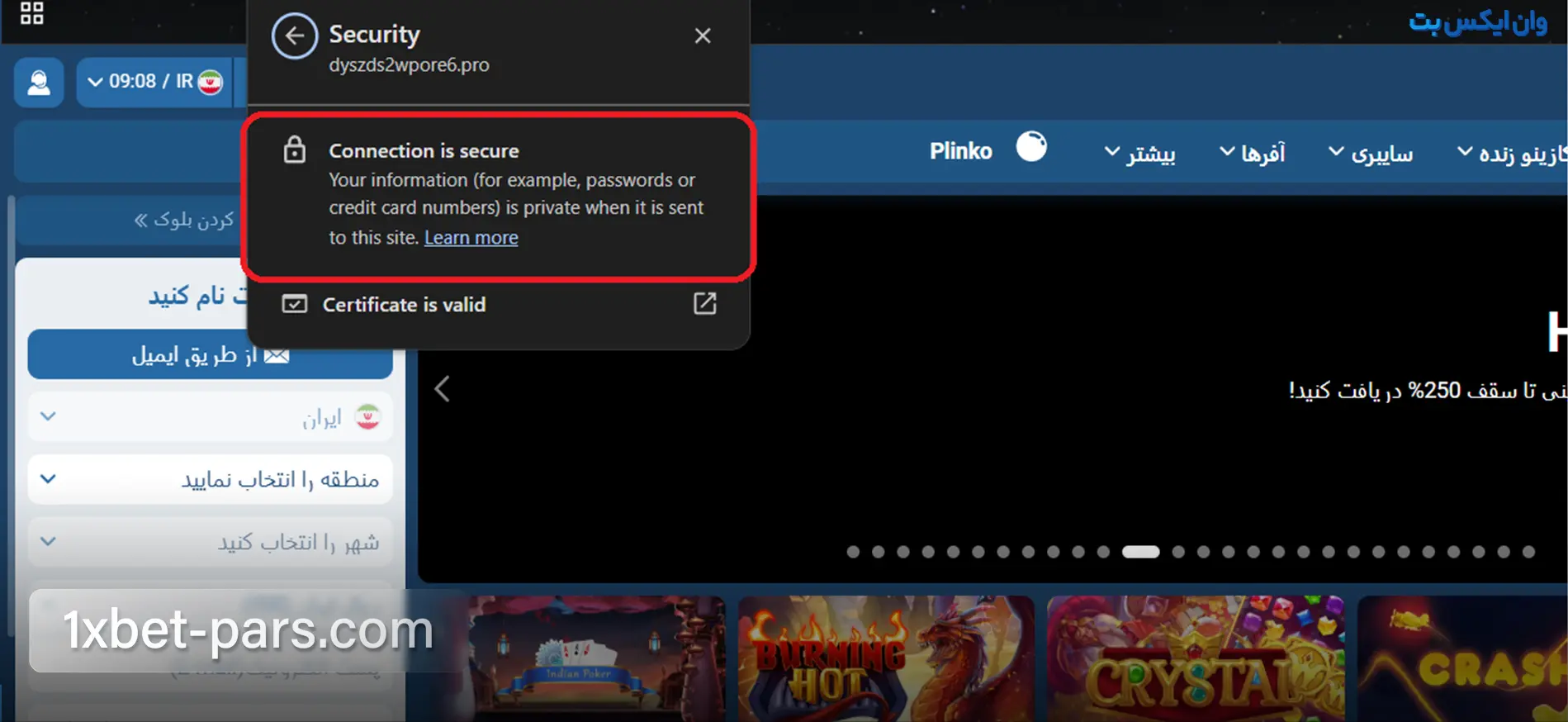The height and width of the screenshot is (722, 1568).
Task: Open the Crystal game thumbnail
Action: coord(1196,658)
